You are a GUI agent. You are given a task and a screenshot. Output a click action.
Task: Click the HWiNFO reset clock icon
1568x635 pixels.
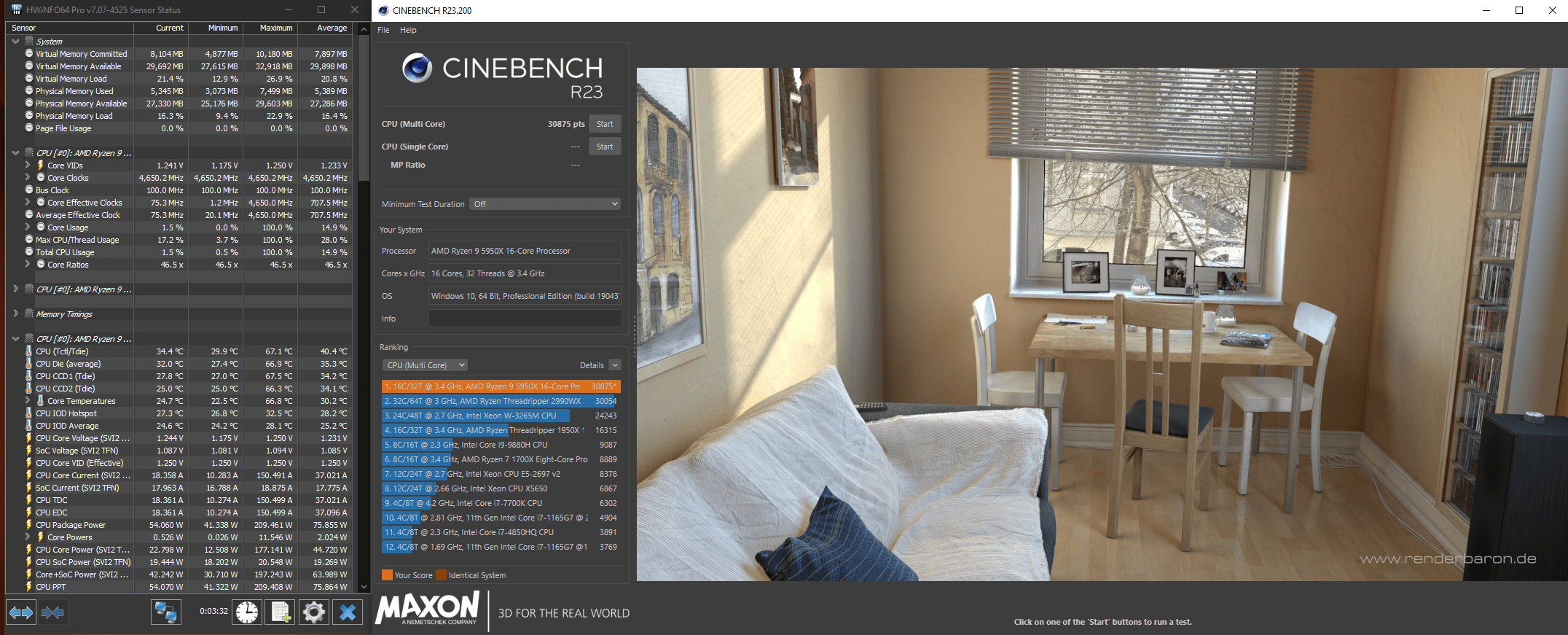click(x=247, y=612)
